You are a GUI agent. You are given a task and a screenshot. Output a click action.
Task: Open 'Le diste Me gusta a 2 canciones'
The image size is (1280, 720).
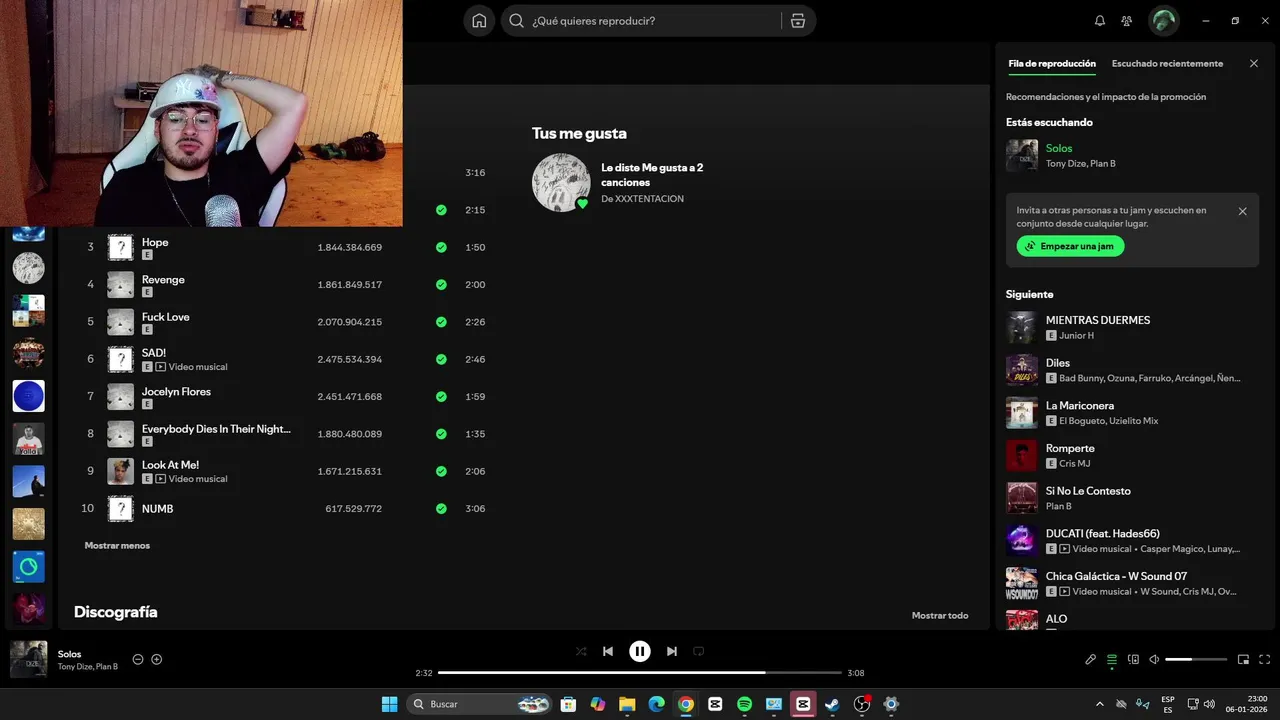tap(652, 175)
